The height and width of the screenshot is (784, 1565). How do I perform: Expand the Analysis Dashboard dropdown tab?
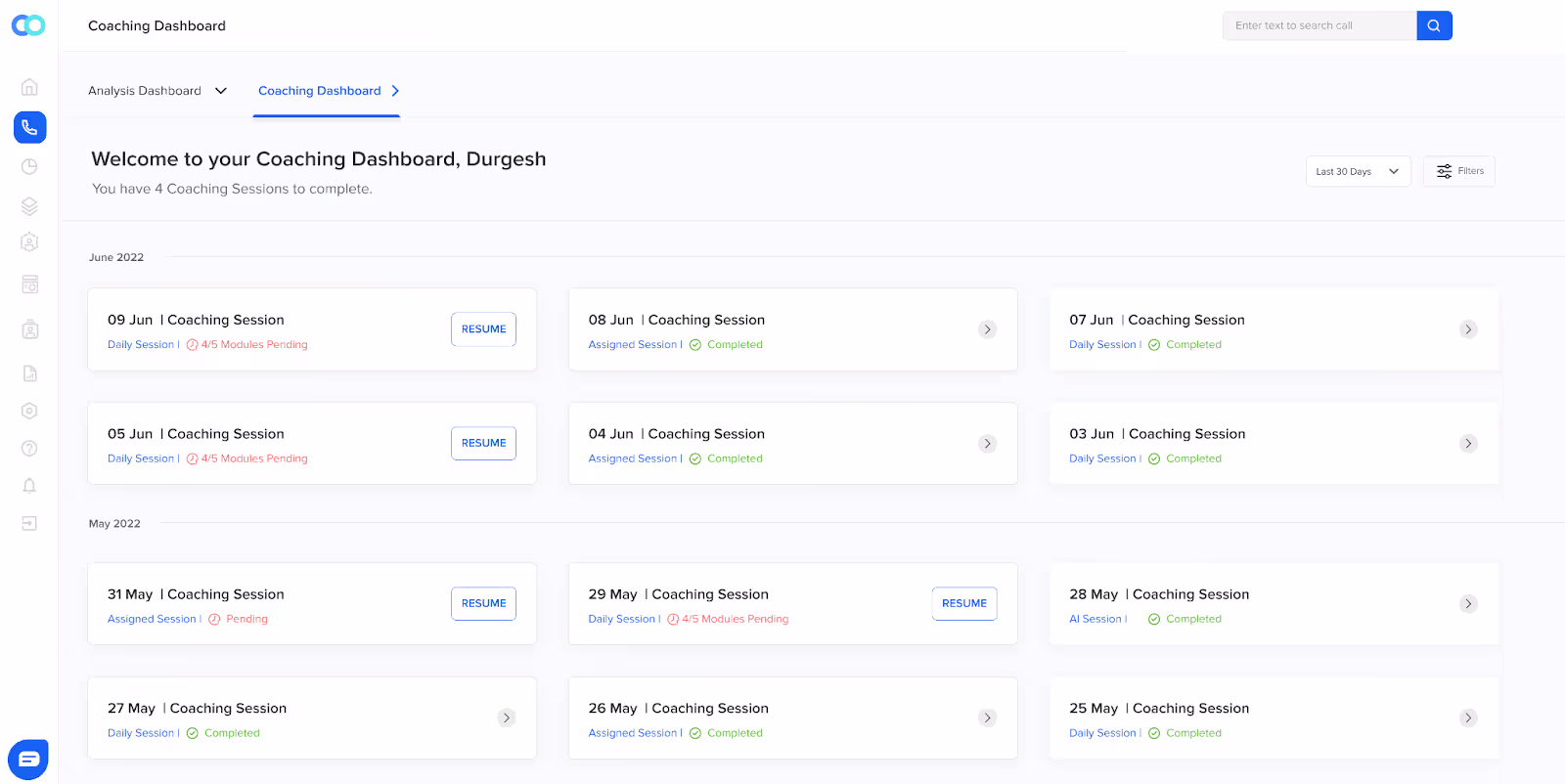pos(157,91)
